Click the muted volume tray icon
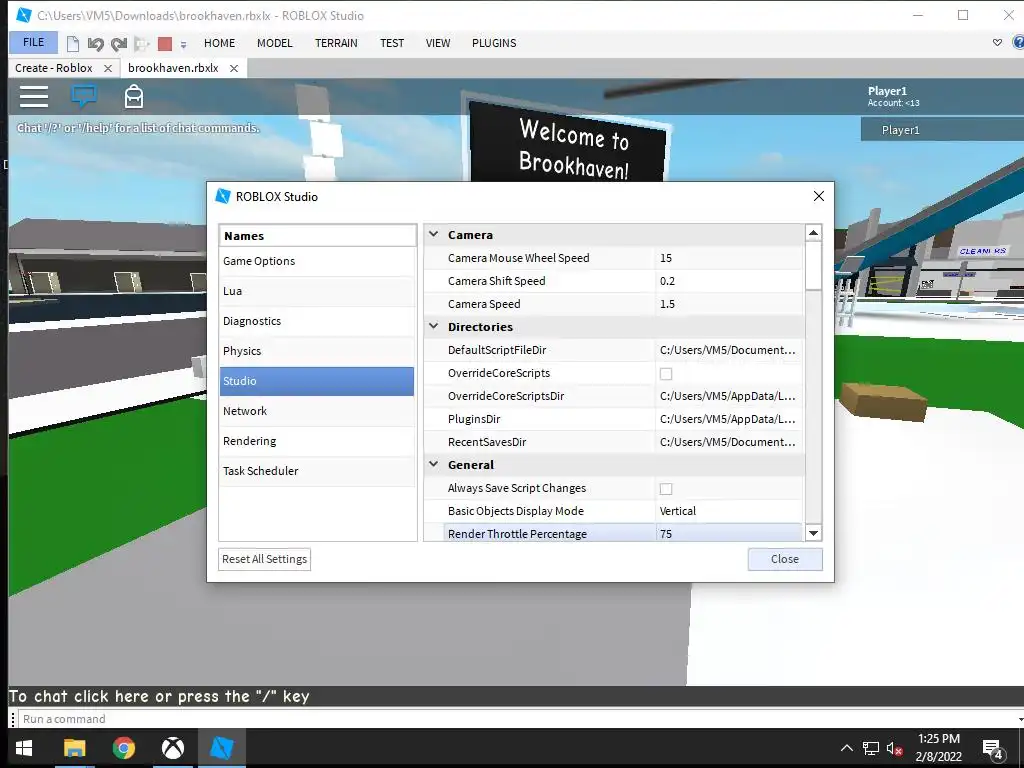Screen dimensions: 1024x768 [895, 748]
